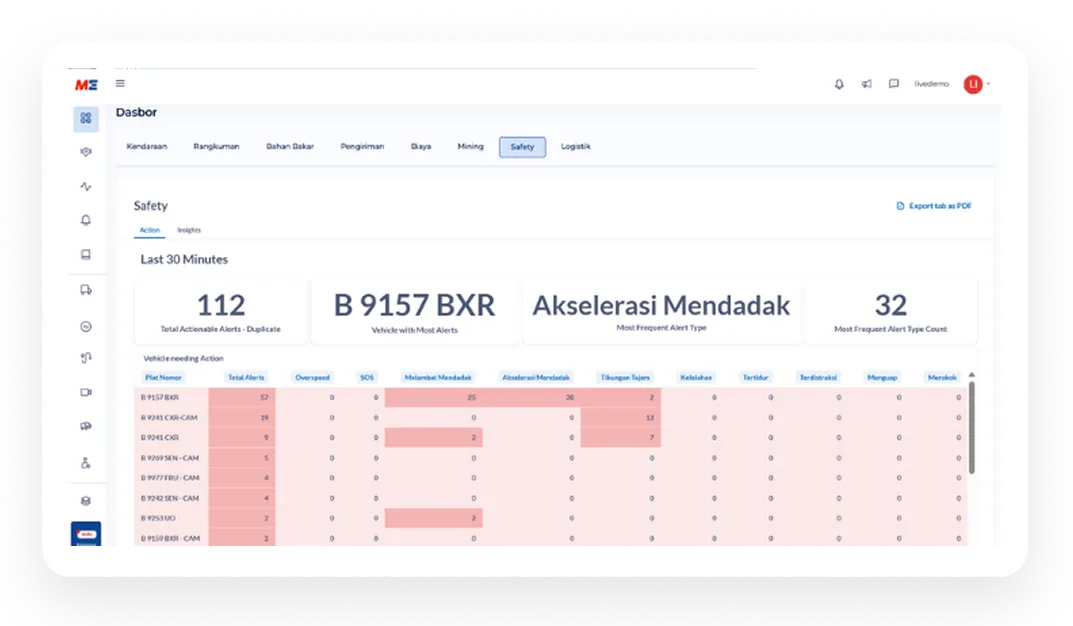Sort by Menguap column header

[x=881, y=377]
